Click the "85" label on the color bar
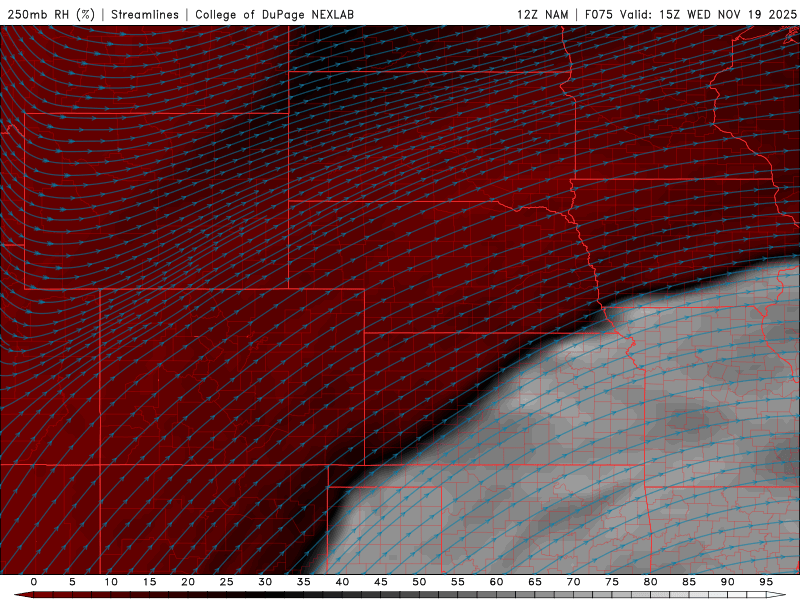800x600 pixels. [689, 582]
